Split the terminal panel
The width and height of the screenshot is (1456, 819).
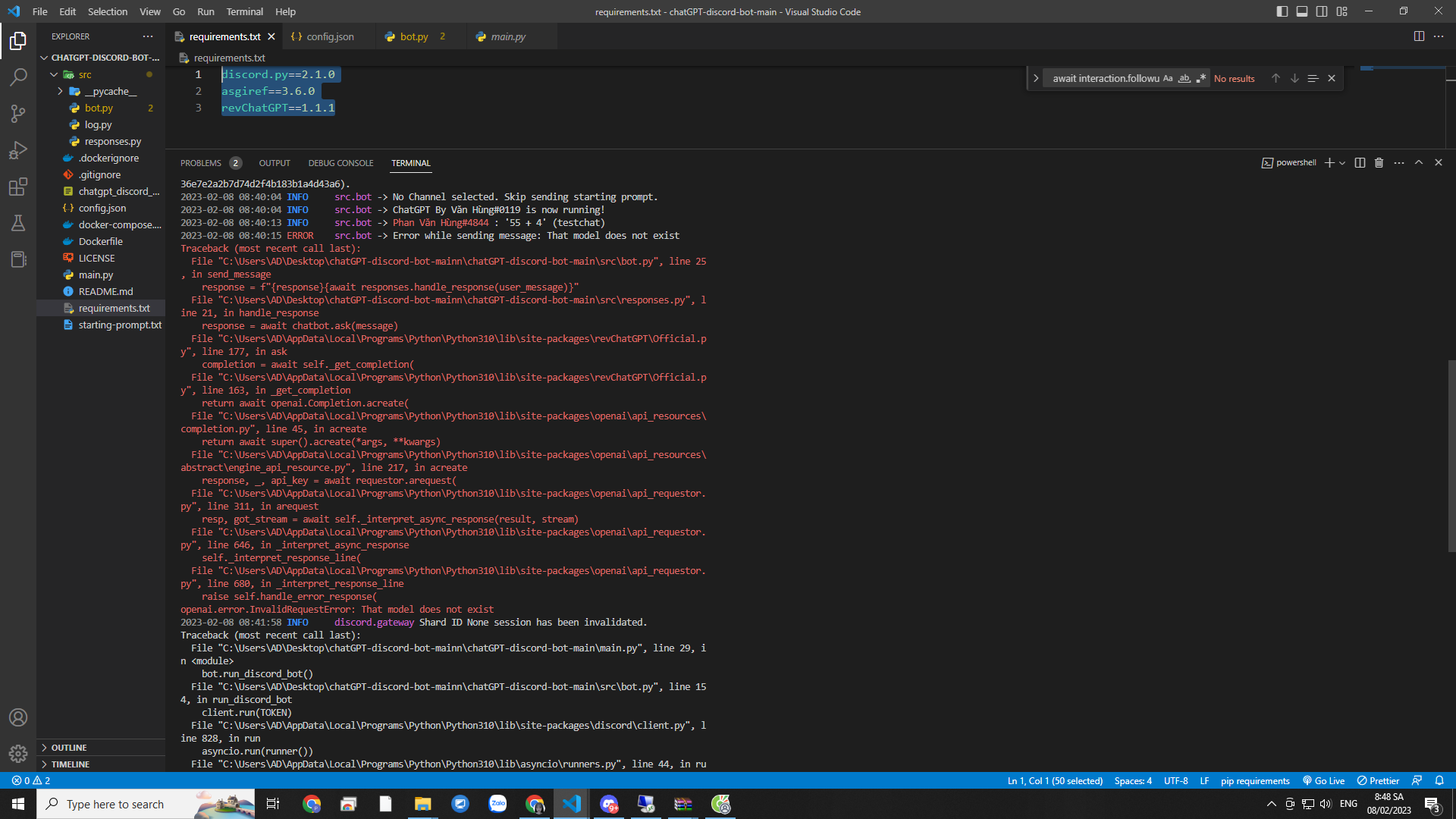click(1360, 162)
